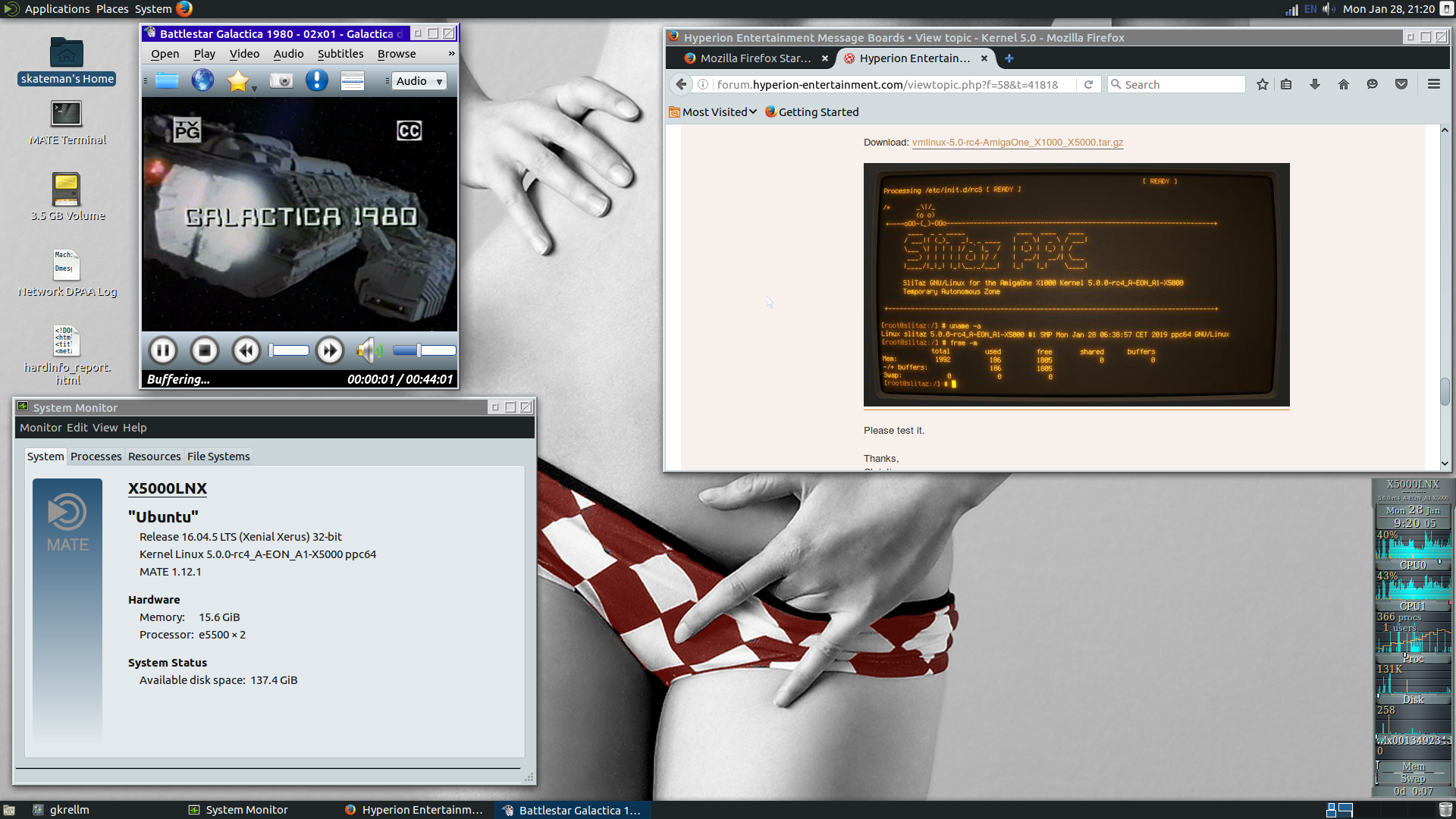This screenshot has width=1456, height=819.
Task: Click the snapshot/screenshot icon in VLC toolbar
Action: (281, 80)
